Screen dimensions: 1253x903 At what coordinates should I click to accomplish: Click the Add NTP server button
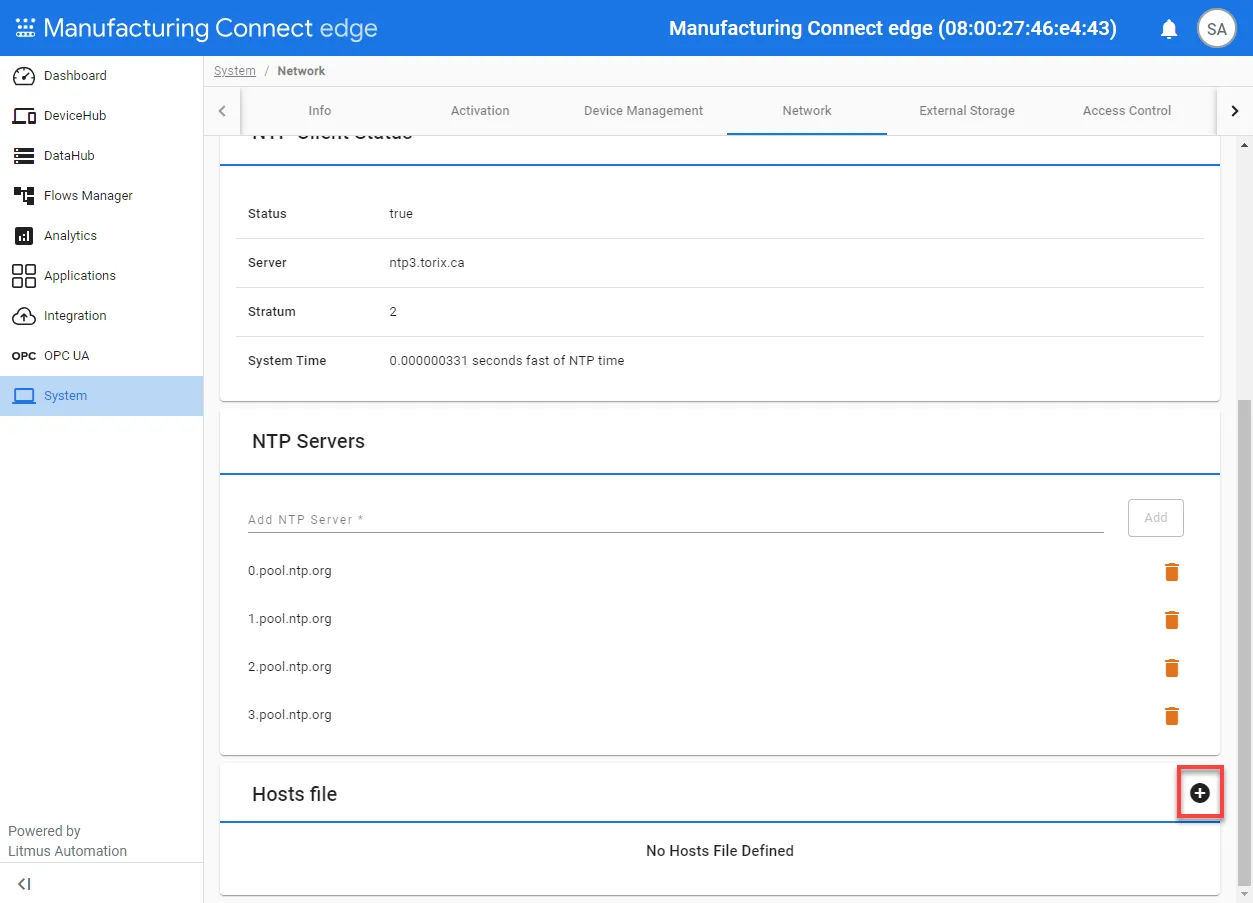click(1156, 518)
